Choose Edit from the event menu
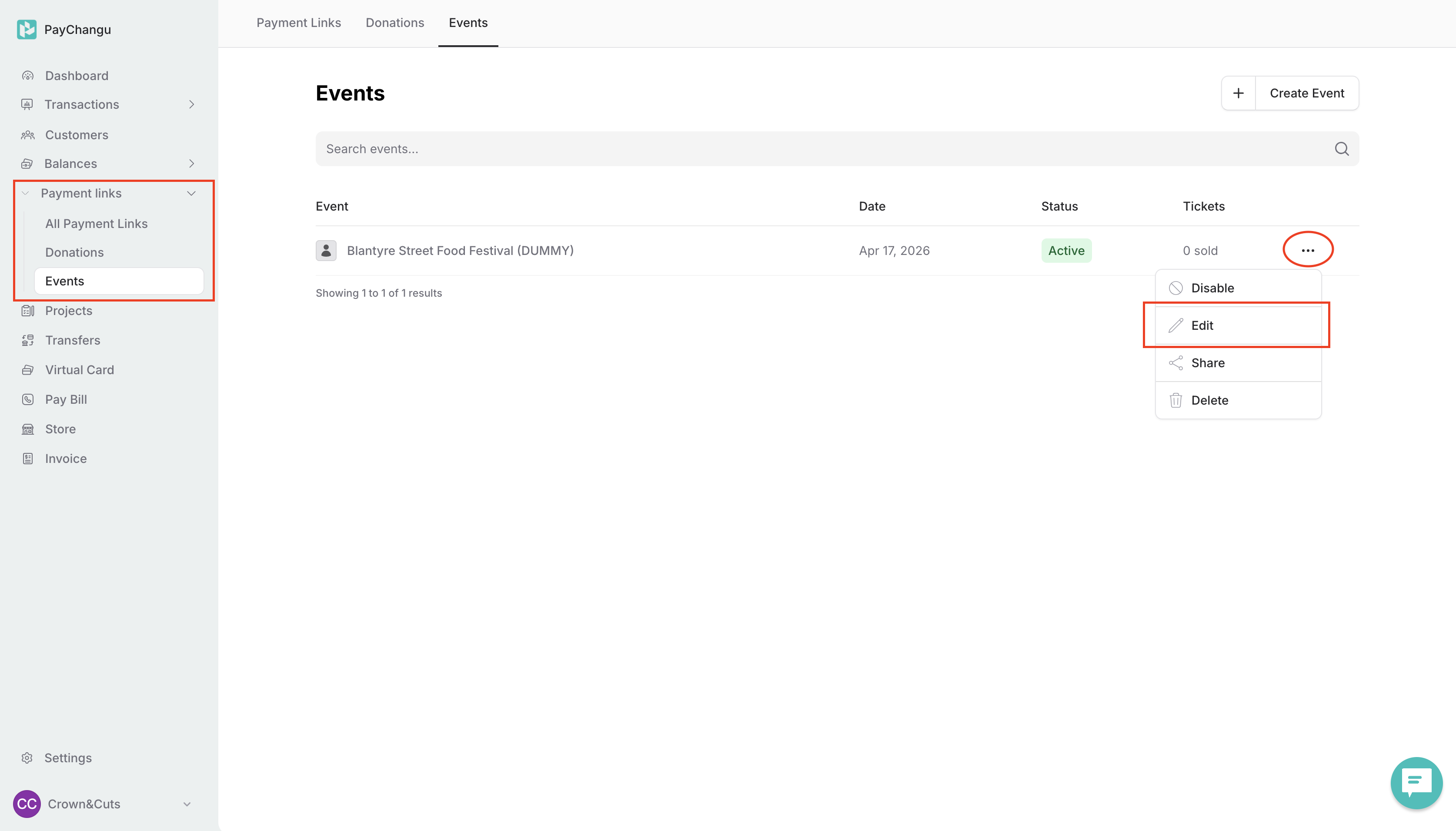 point(1202,325)
